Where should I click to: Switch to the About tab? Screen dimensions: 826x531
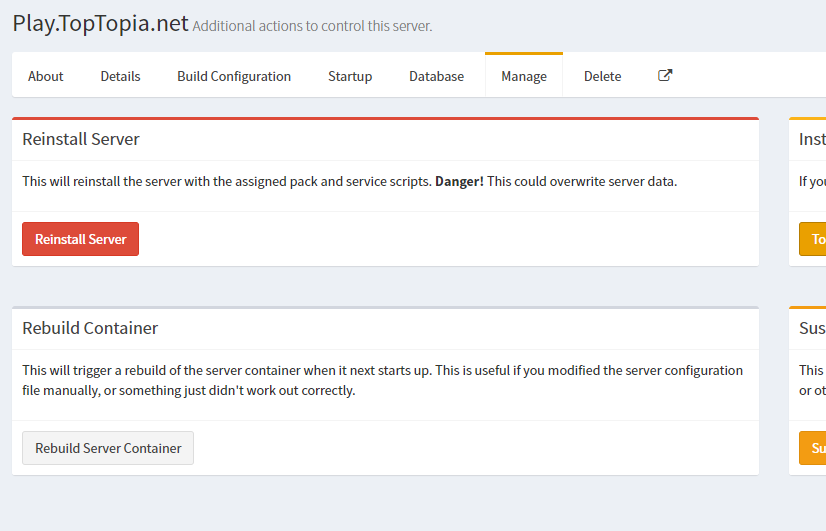46,76
